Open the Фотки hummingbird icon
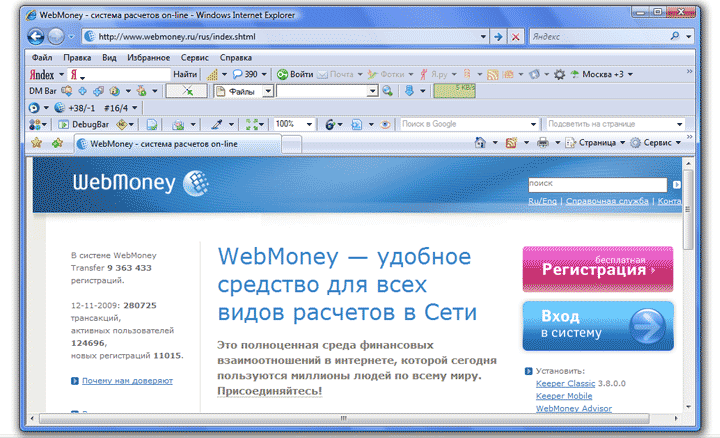This screenshot has width=720, height=438. [x=372, y=74]
